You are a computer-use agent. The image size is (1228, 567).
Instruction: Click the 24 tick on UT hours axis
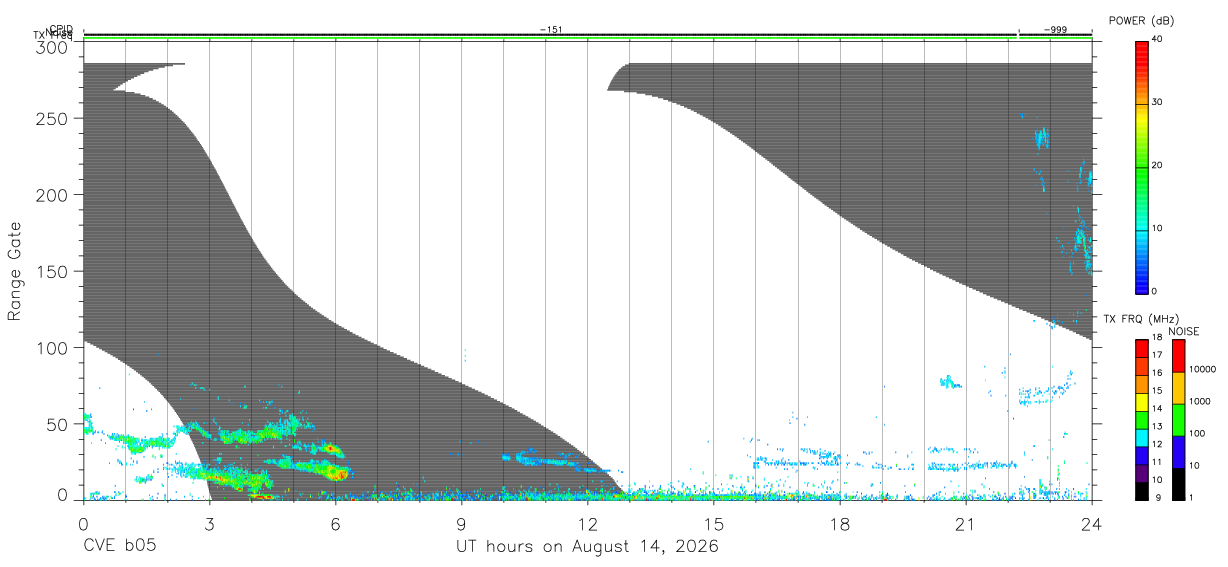click(1092, 524)
